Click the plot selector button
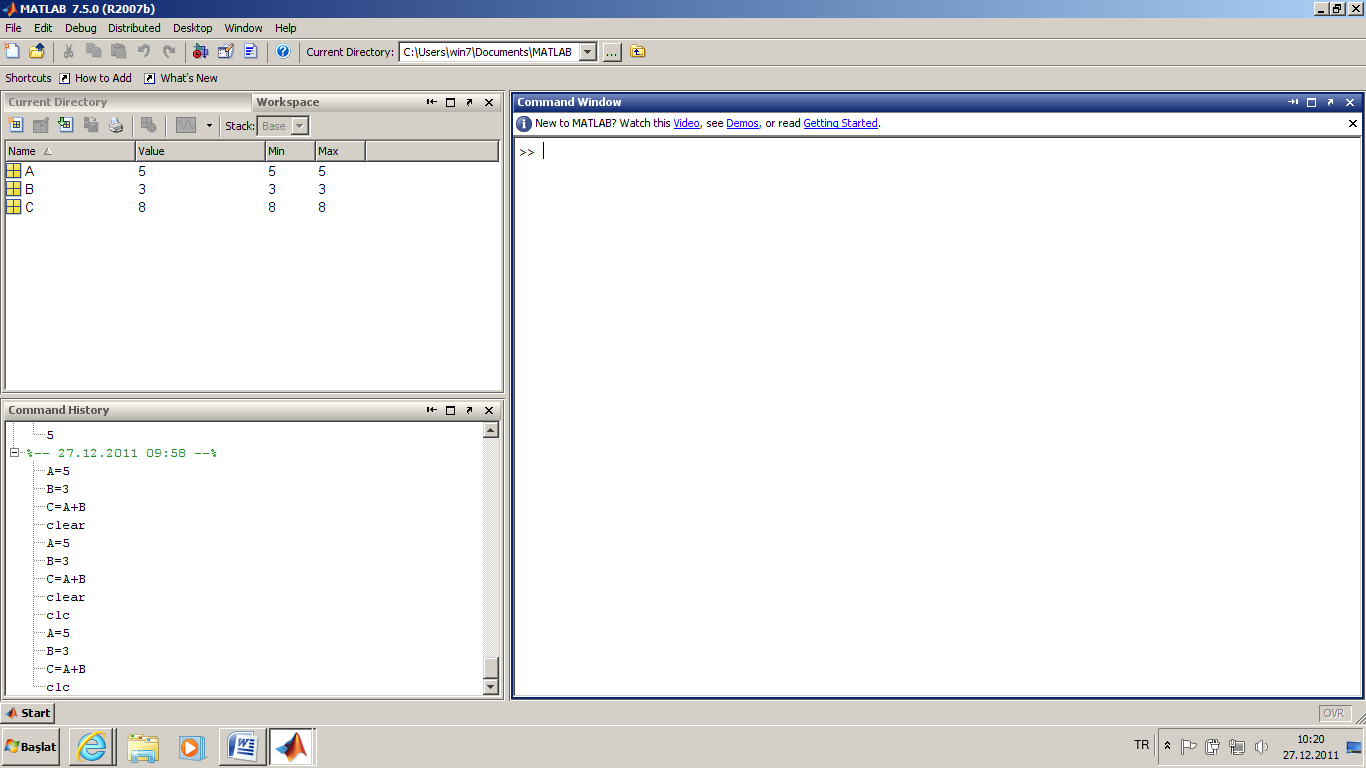The width and height of the screenshot is (1366, 768). 186,125
